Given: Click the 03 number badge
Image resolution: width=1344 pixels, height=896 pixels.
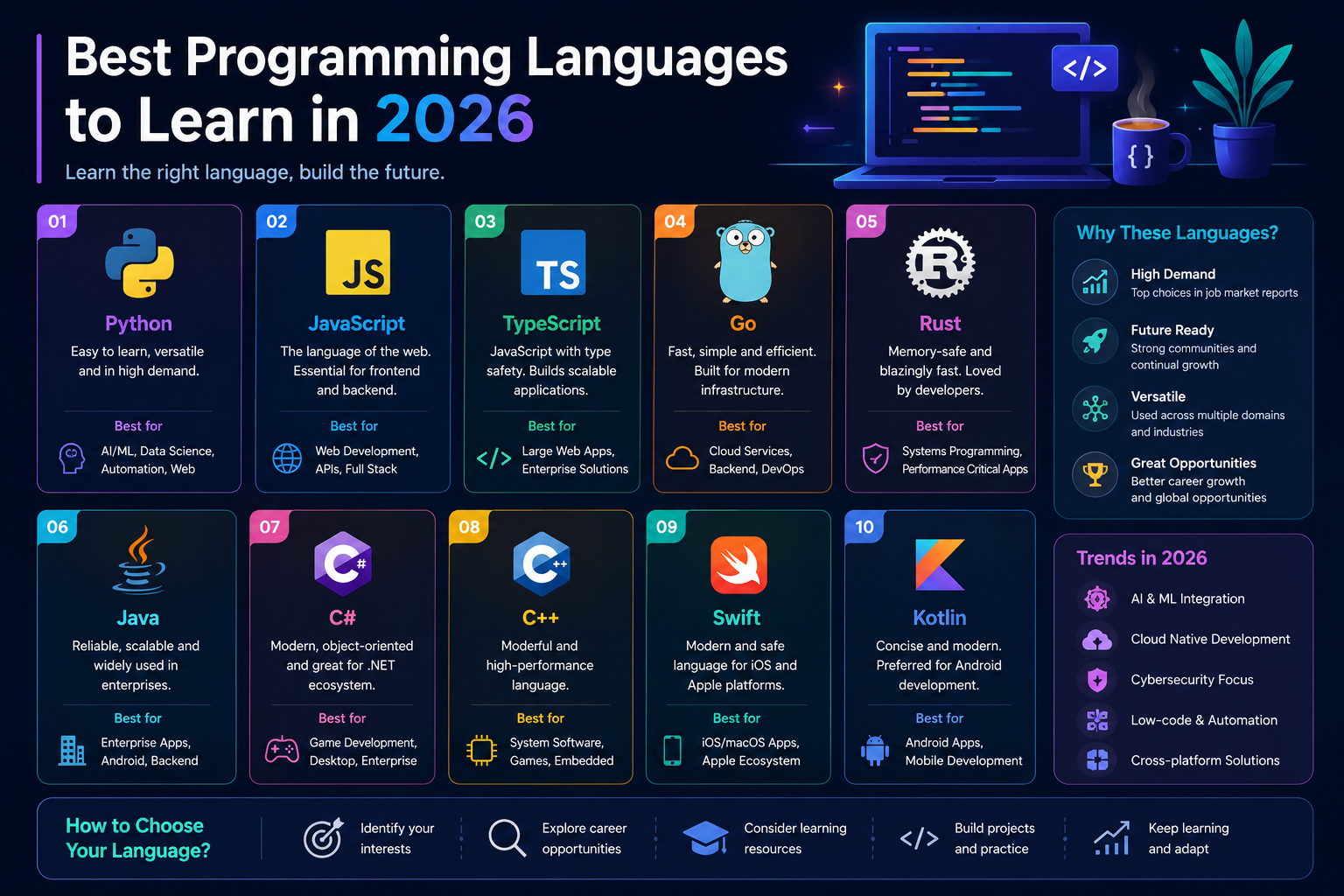Looking at the screenshot, I should click(x=486, y=221).
